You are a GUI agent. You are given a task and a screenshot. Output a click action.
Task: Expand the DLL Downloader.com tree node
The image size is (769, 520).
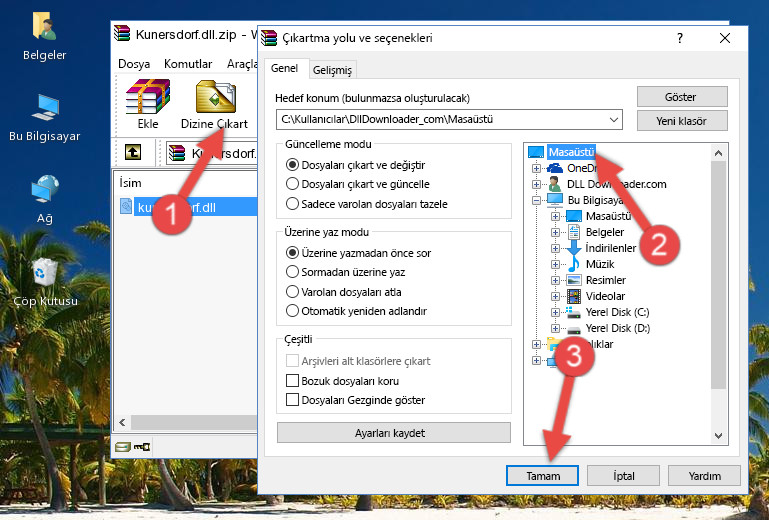pyautogui.click(x=537, y=184)
